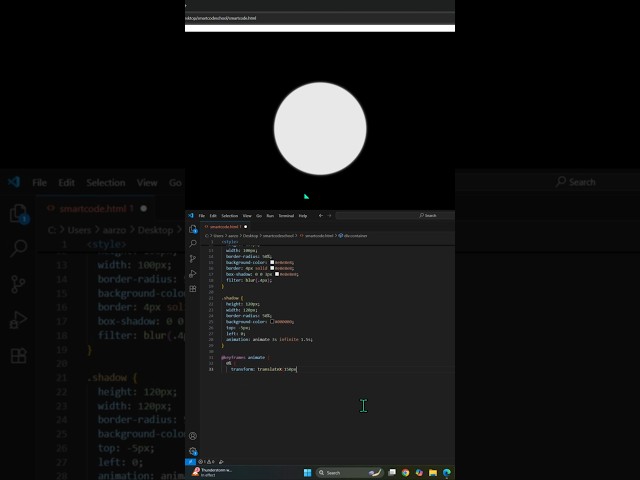
Task: Open File Explorer from the taskbar
Action: coord(433,473)
